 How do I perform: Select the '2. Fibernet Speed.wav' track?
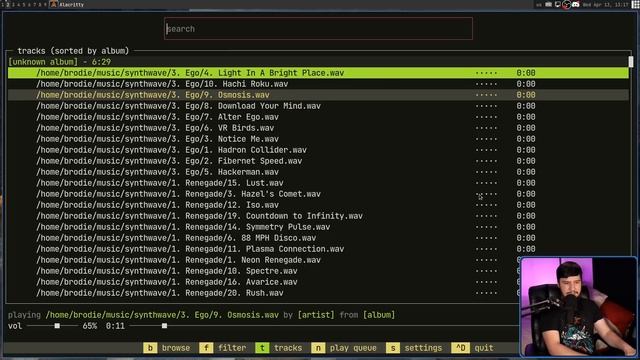tap(318, 161)
